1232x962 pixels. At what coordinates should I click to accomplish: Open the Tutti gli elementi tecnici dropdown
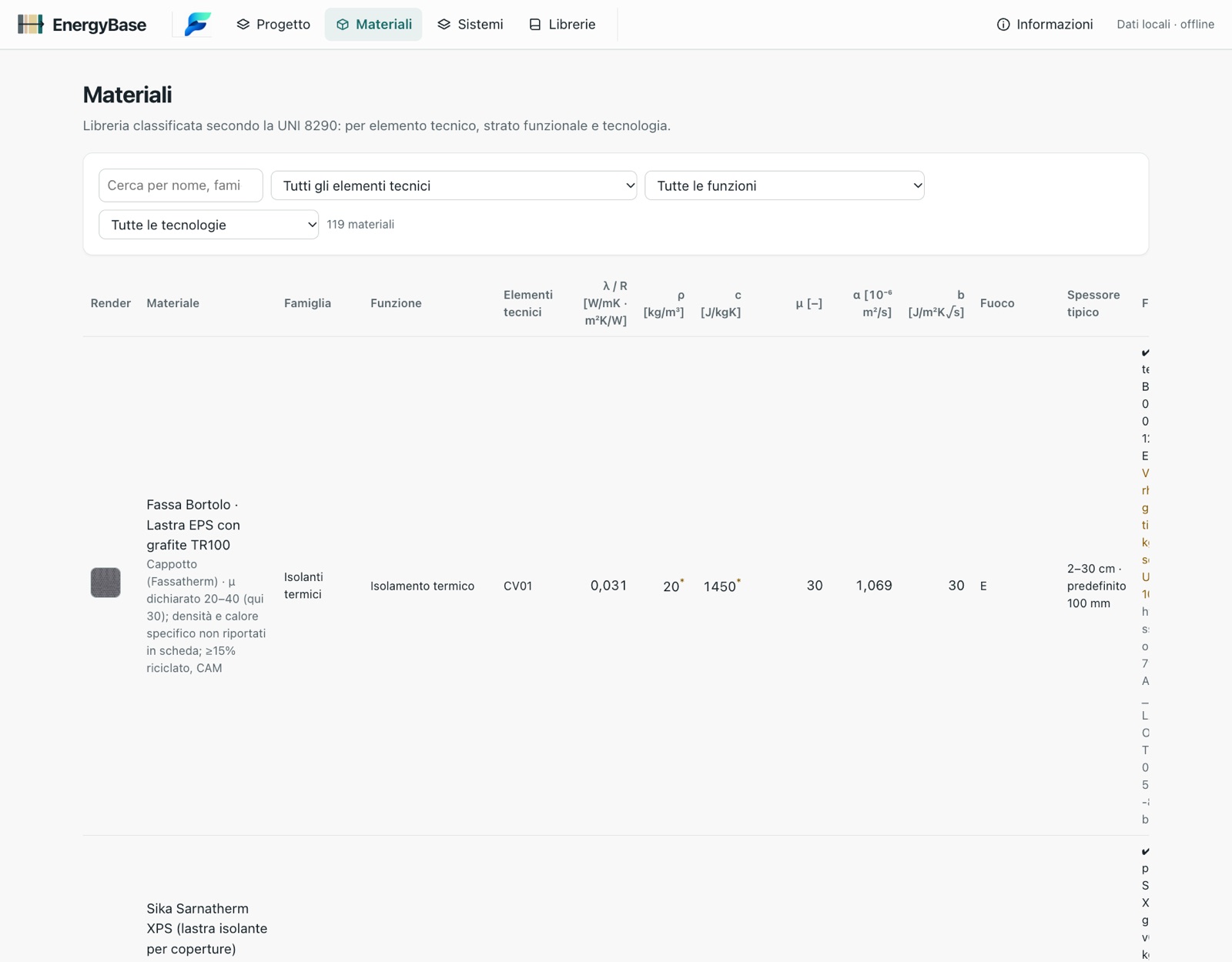pyautogui.click(x=454, y=185)
